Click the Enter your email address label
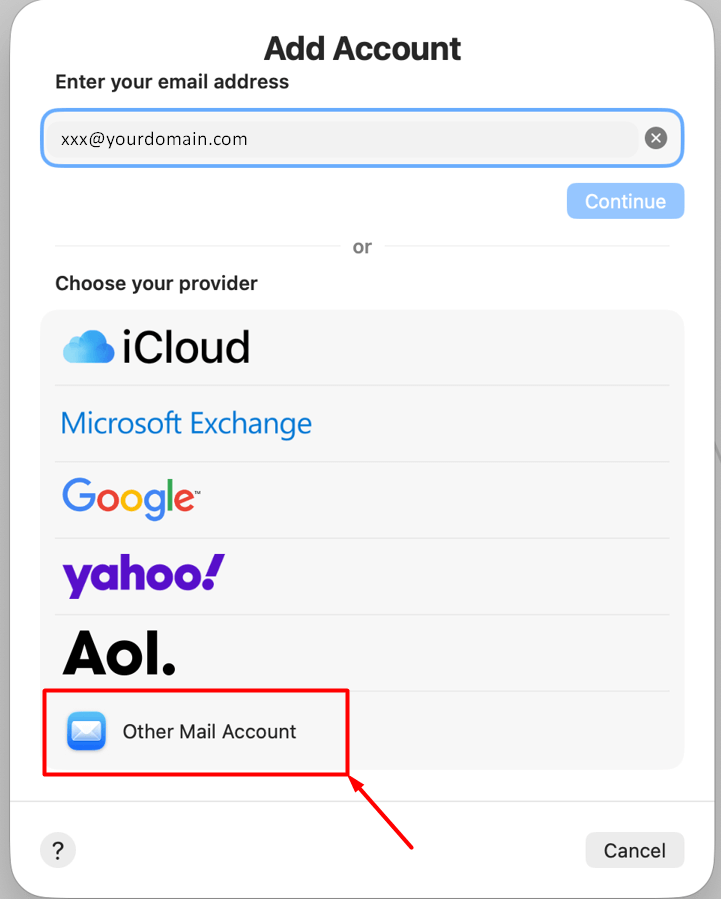Screen dimensions: 721x899 172,82
